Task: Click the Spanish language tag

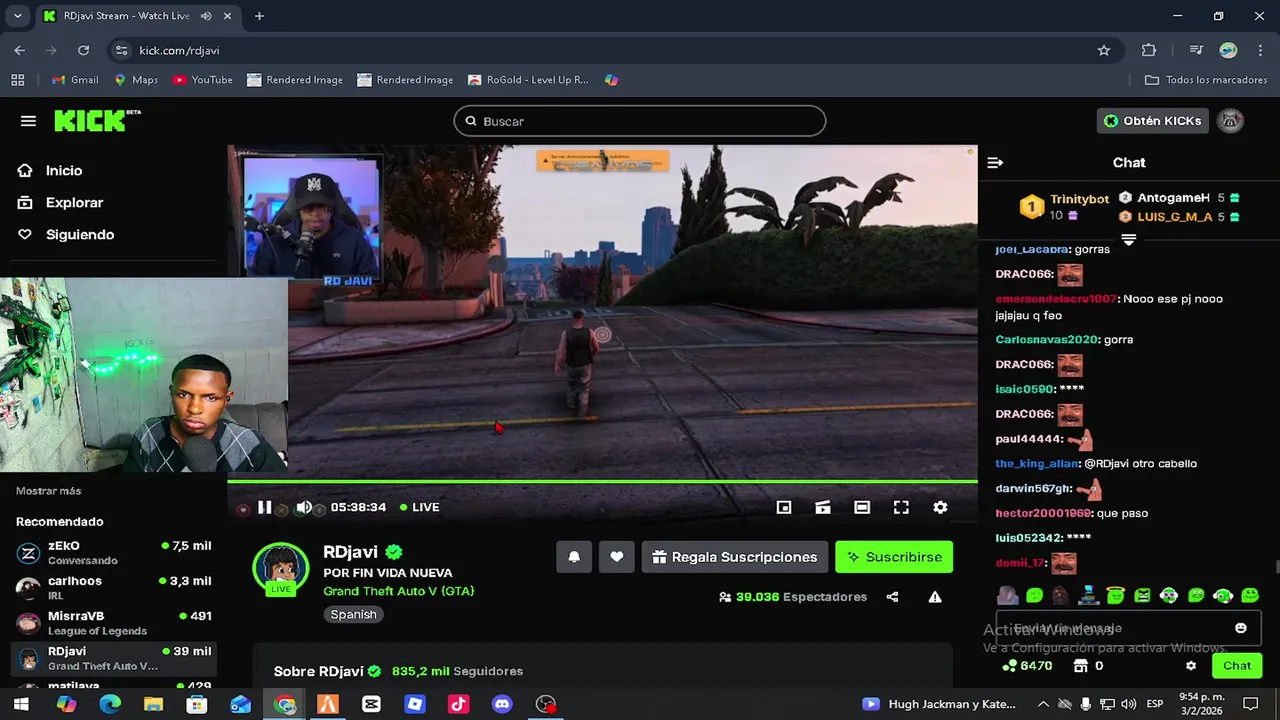Action: (354, 615)
